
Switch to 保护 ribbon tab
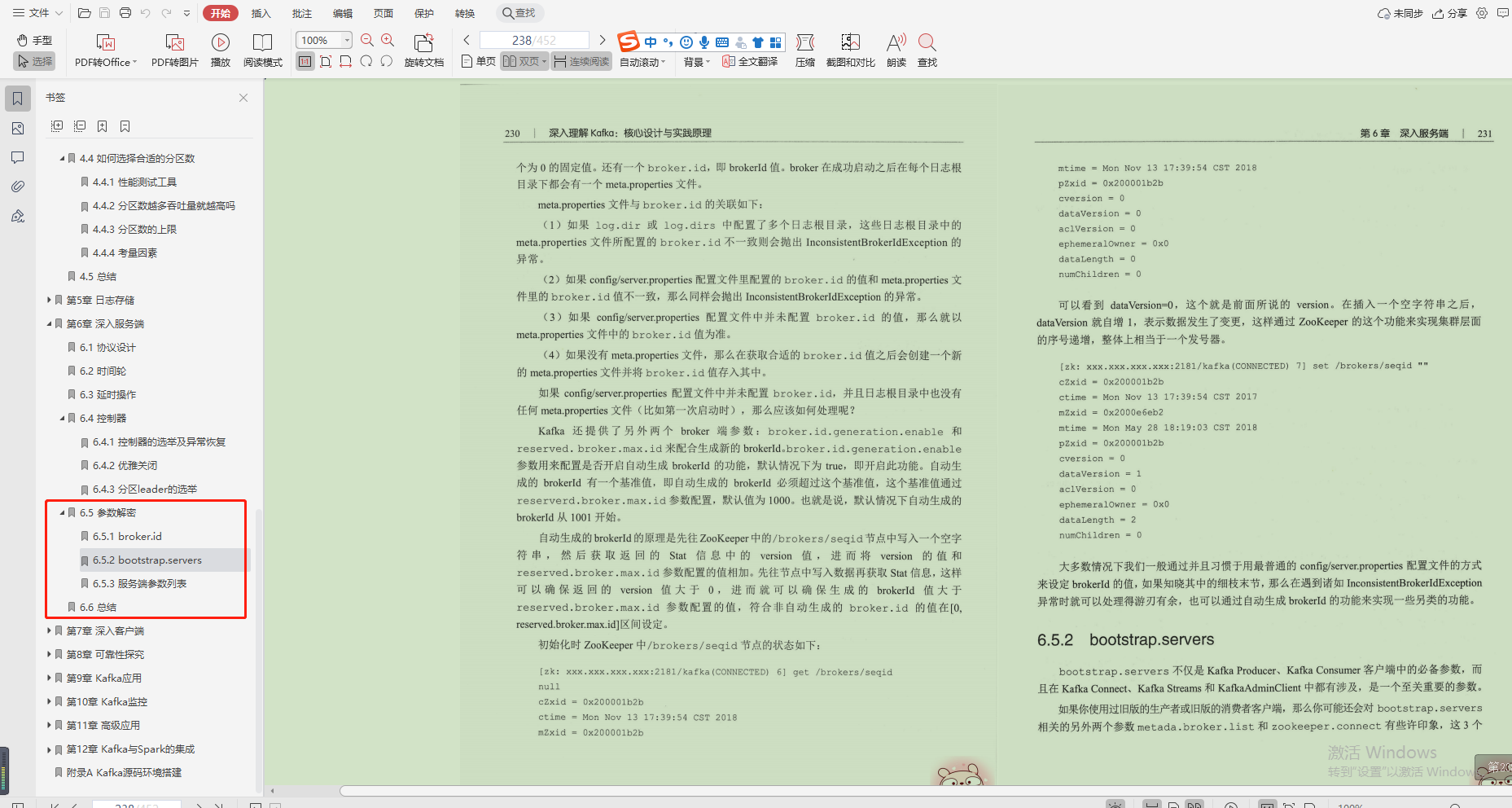(423, 13)
